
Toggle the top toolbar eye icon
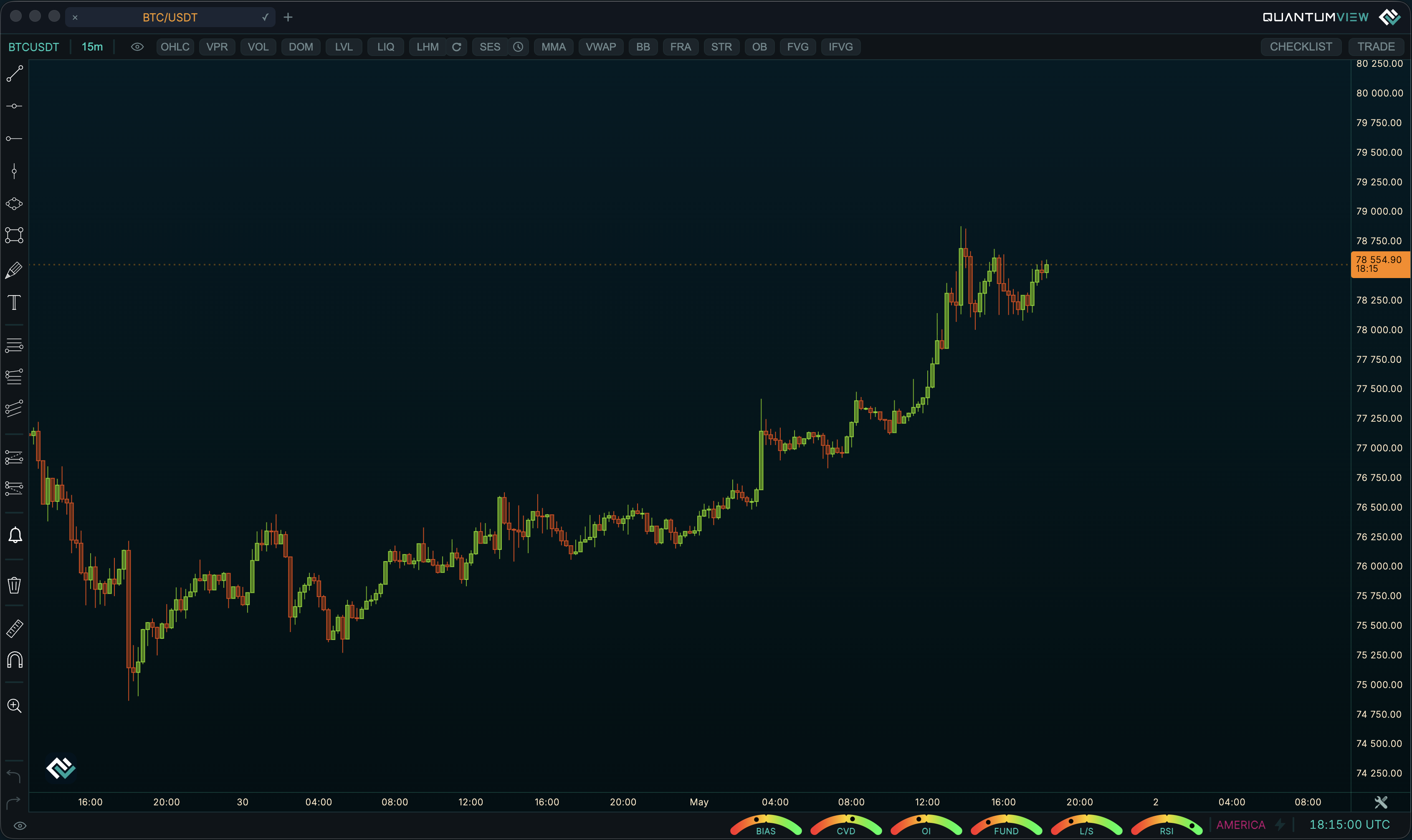coord(137,47)
